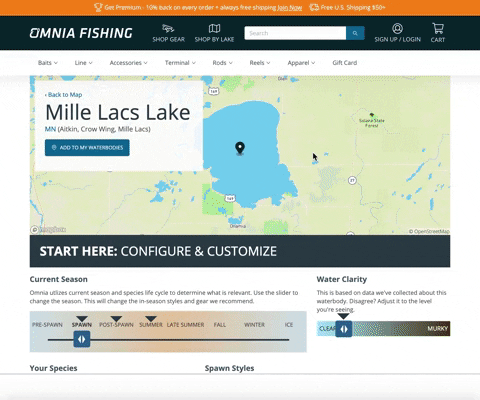This screenshot has height=400, width=480.
Task: Click the Free U.S. Shipping $50+ text
Action: click(353, 7)
